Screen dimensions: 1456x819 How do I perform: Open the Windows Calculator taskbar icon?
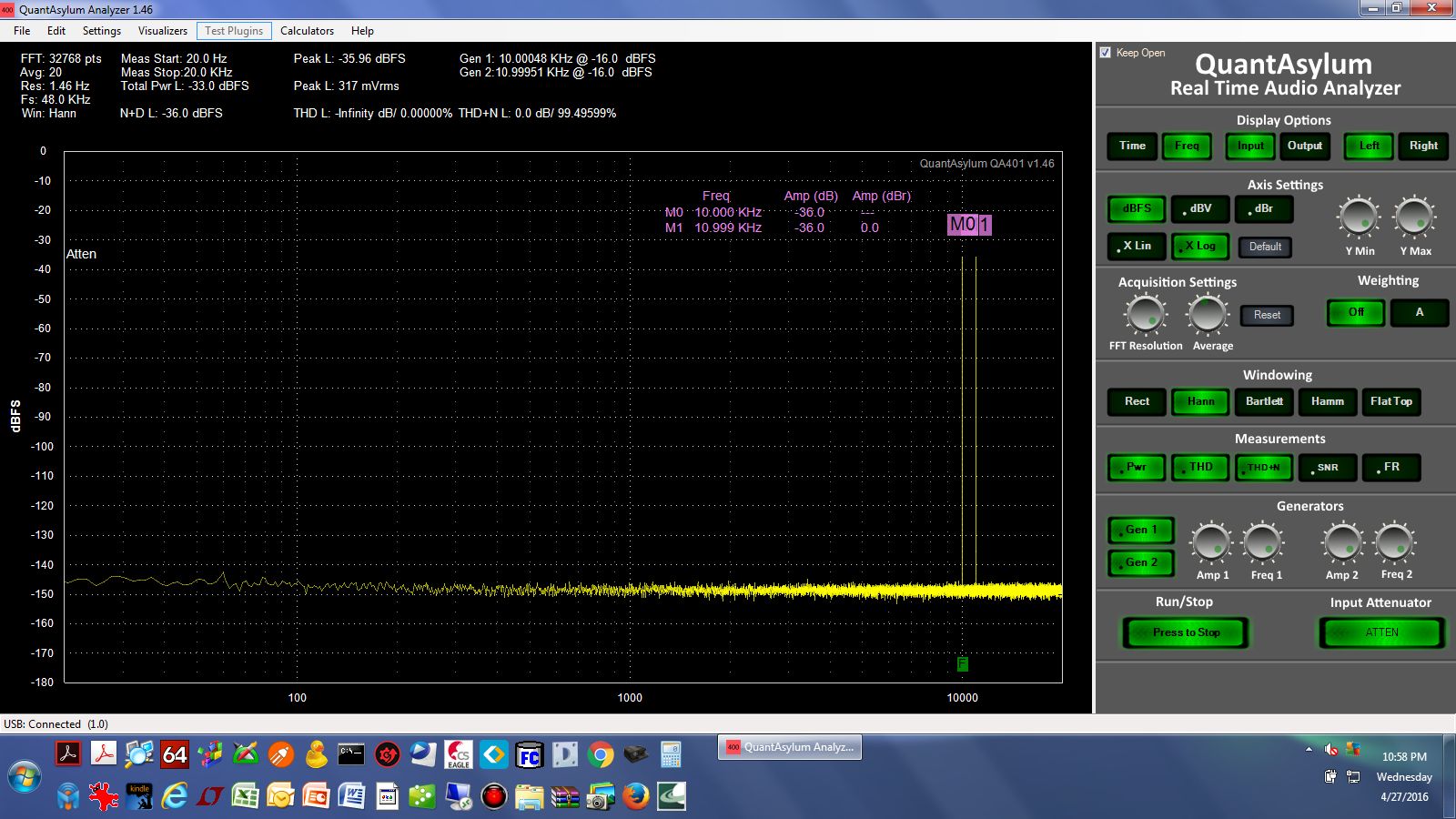point(671,754)
